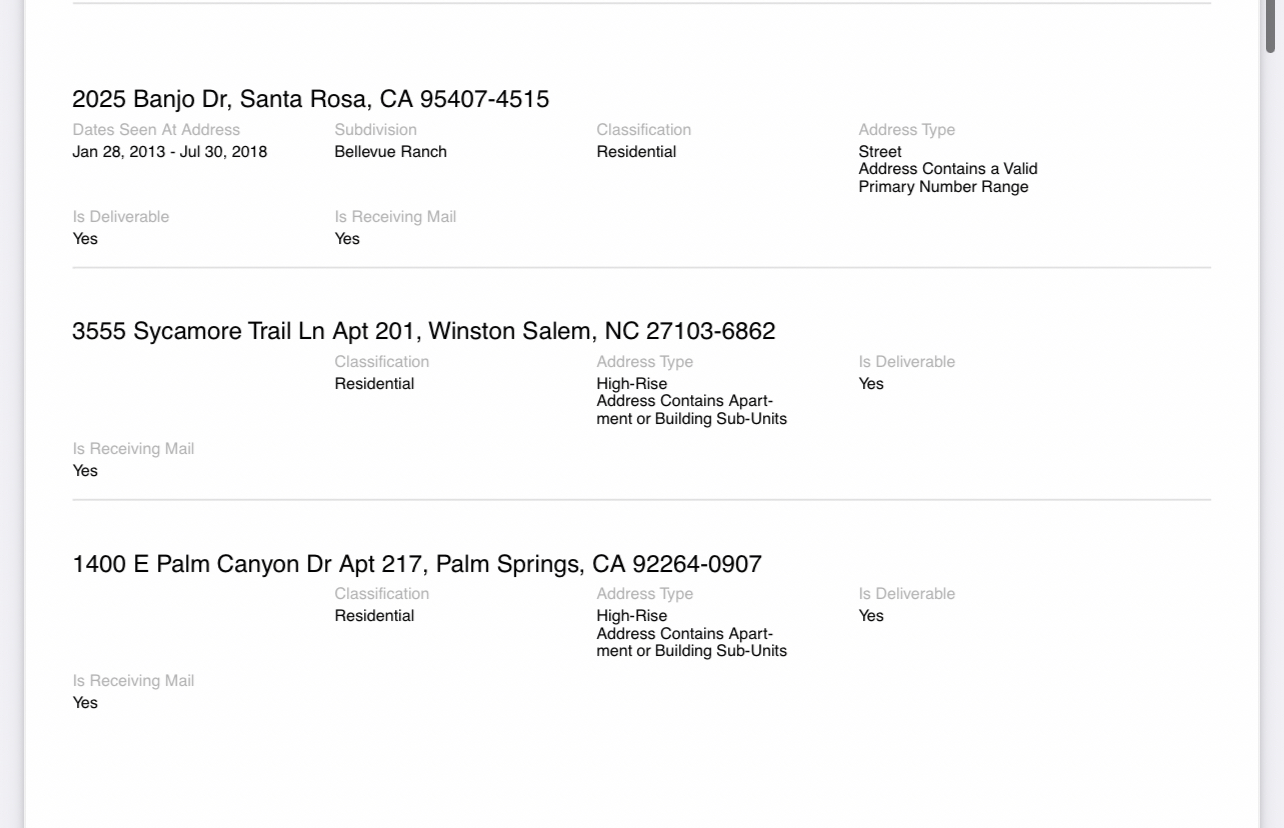1284x828 pixels.
Task: Click High-Rise type for Palm Springs address
Action: click(632, 616)
